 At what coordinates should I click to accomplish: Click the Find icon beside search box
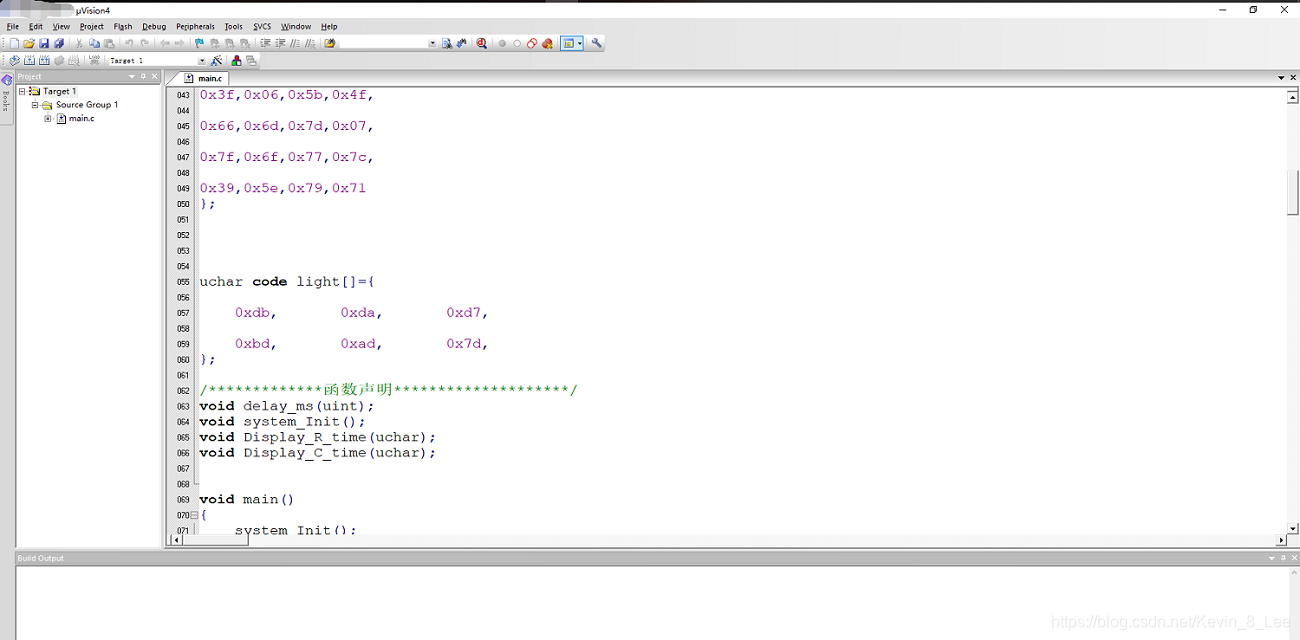coord(446,43)
